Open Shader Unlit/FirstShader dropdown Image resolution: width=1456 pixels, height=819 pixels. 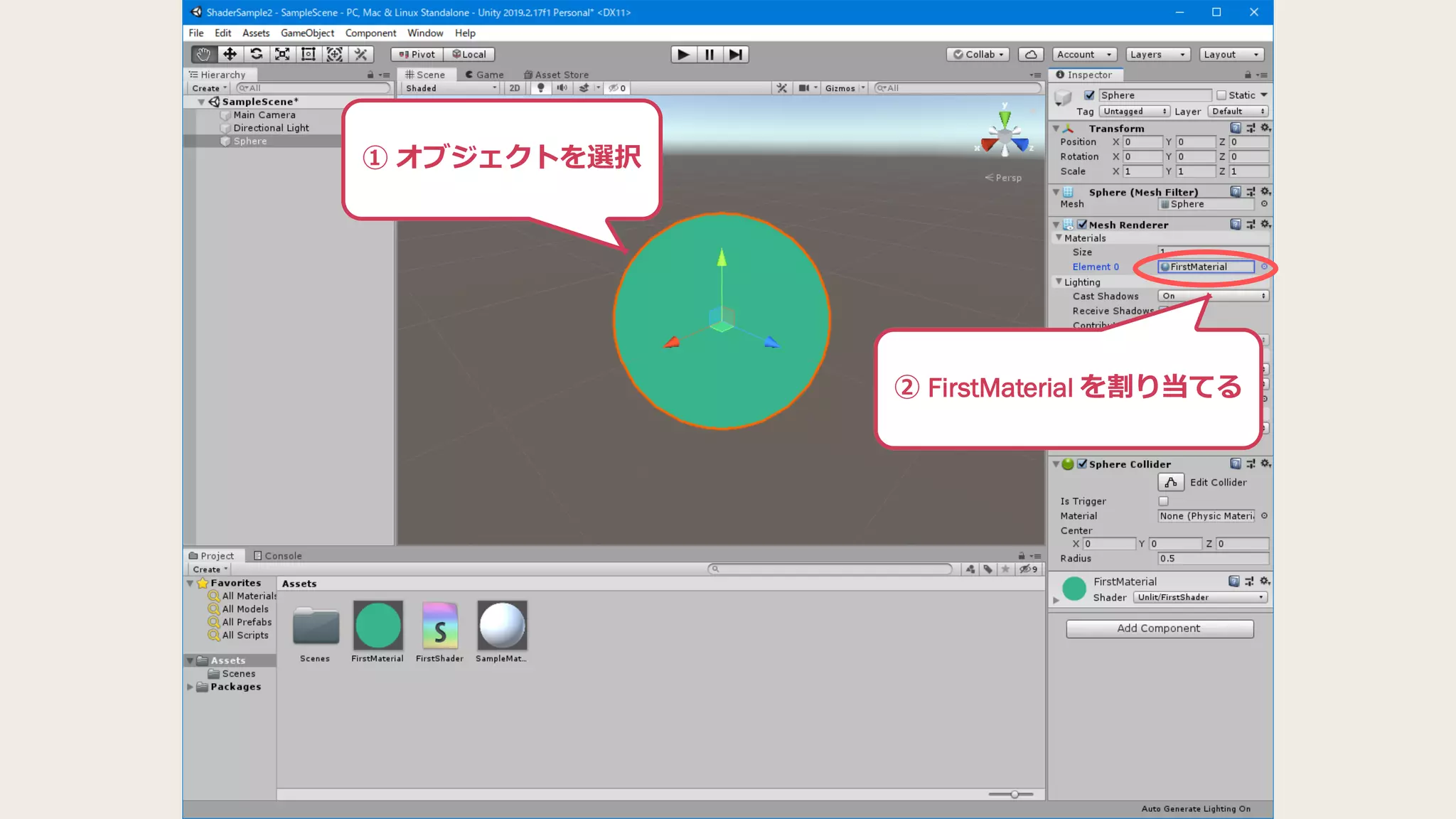pos(1200,597)
